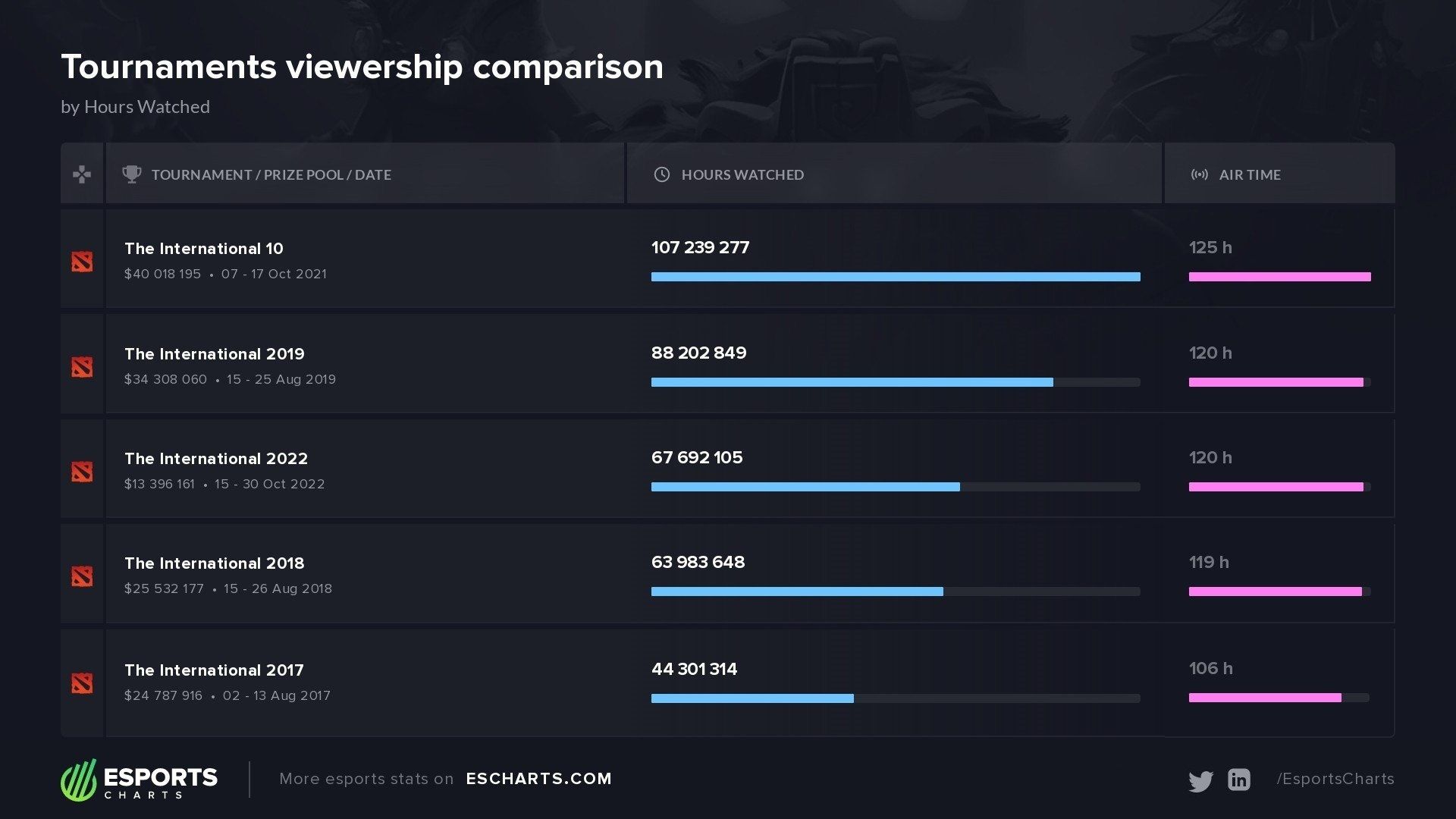Click the Dota 2 icon for The International 2018
1456x819 pixels.
pos(82,575)
